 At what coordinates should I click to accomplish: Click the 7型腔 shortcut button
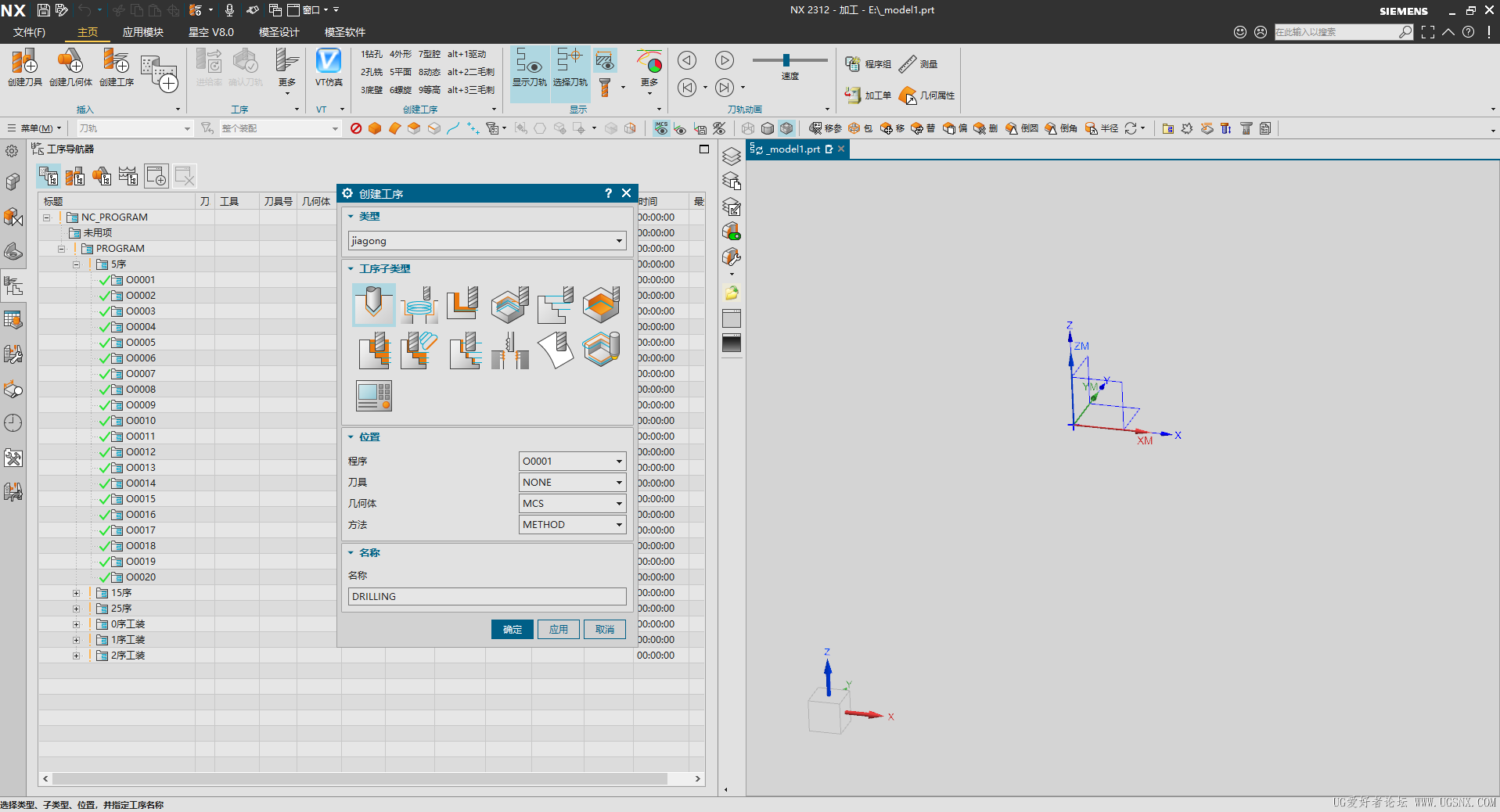[x=430, y=54]
